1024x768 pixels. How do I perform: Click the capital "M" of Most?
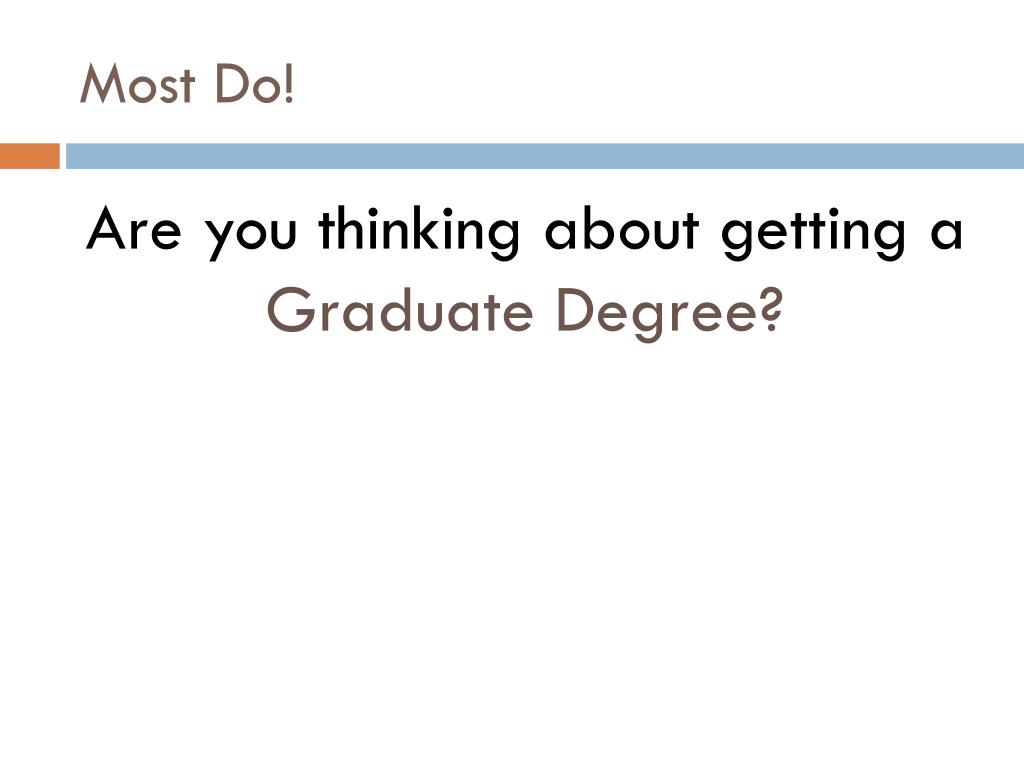[x=101, y=84]
